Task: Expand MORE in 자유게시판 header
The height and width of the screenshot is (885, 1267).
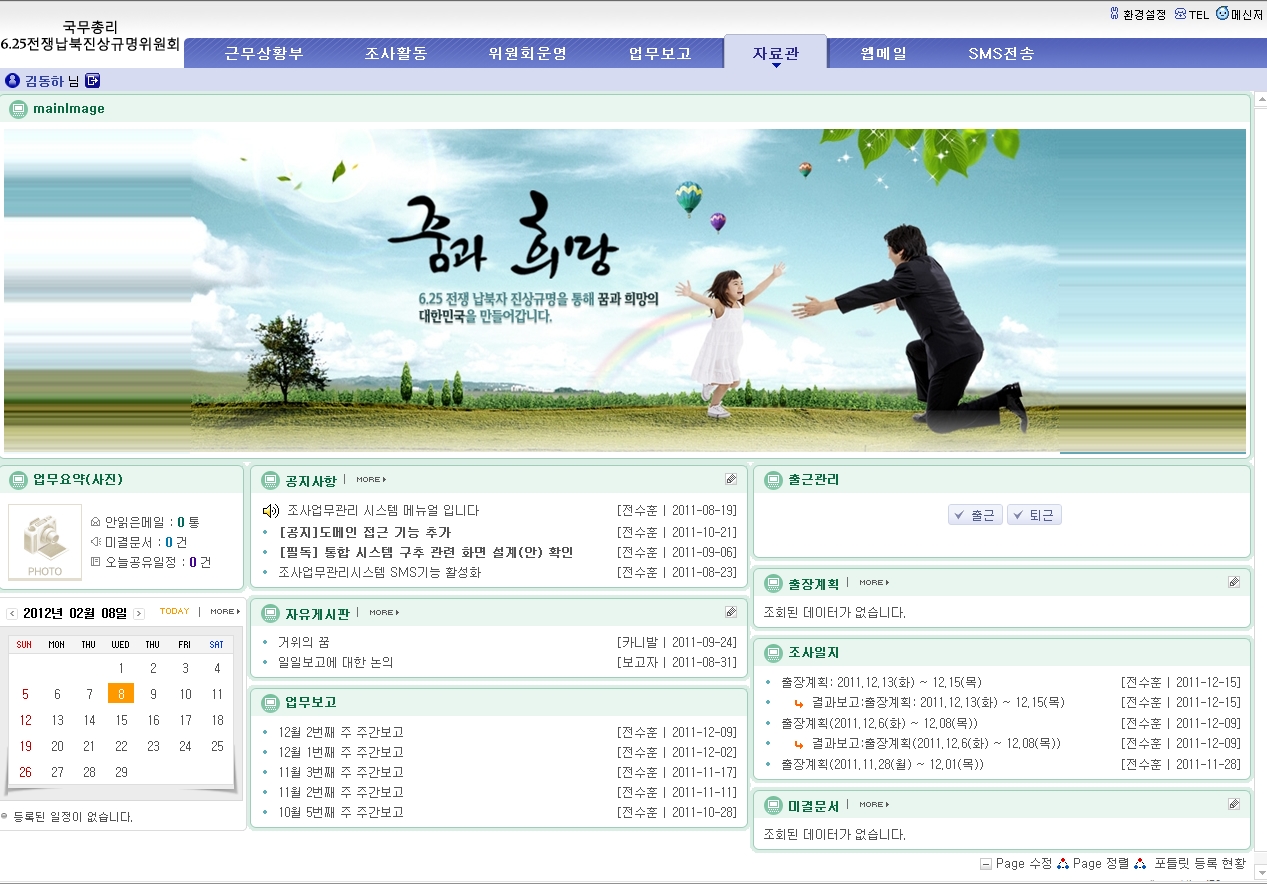Action: (x=383, y=612)
